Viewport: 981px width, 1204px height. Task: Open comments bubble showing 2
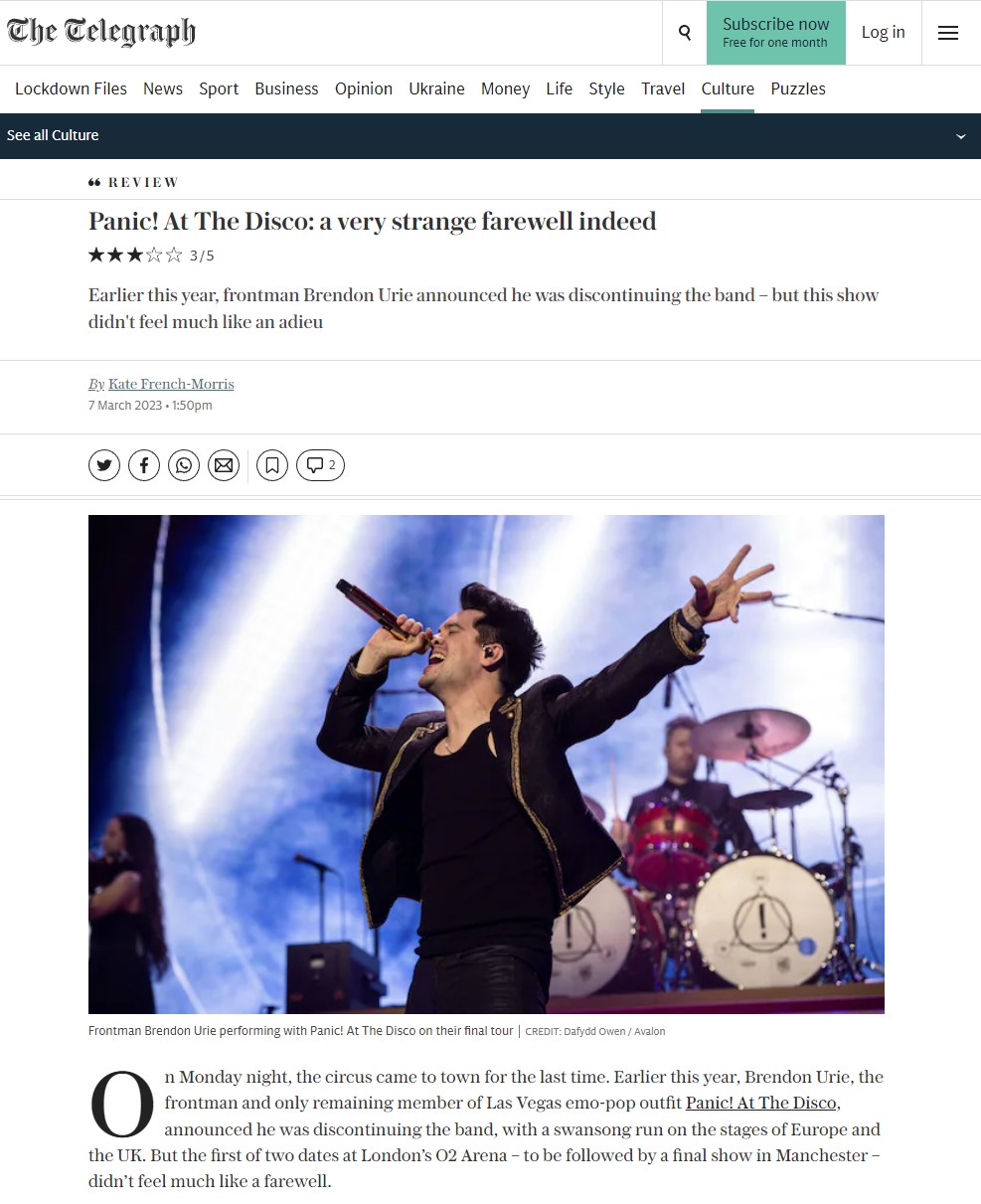(x=320, y=465)
